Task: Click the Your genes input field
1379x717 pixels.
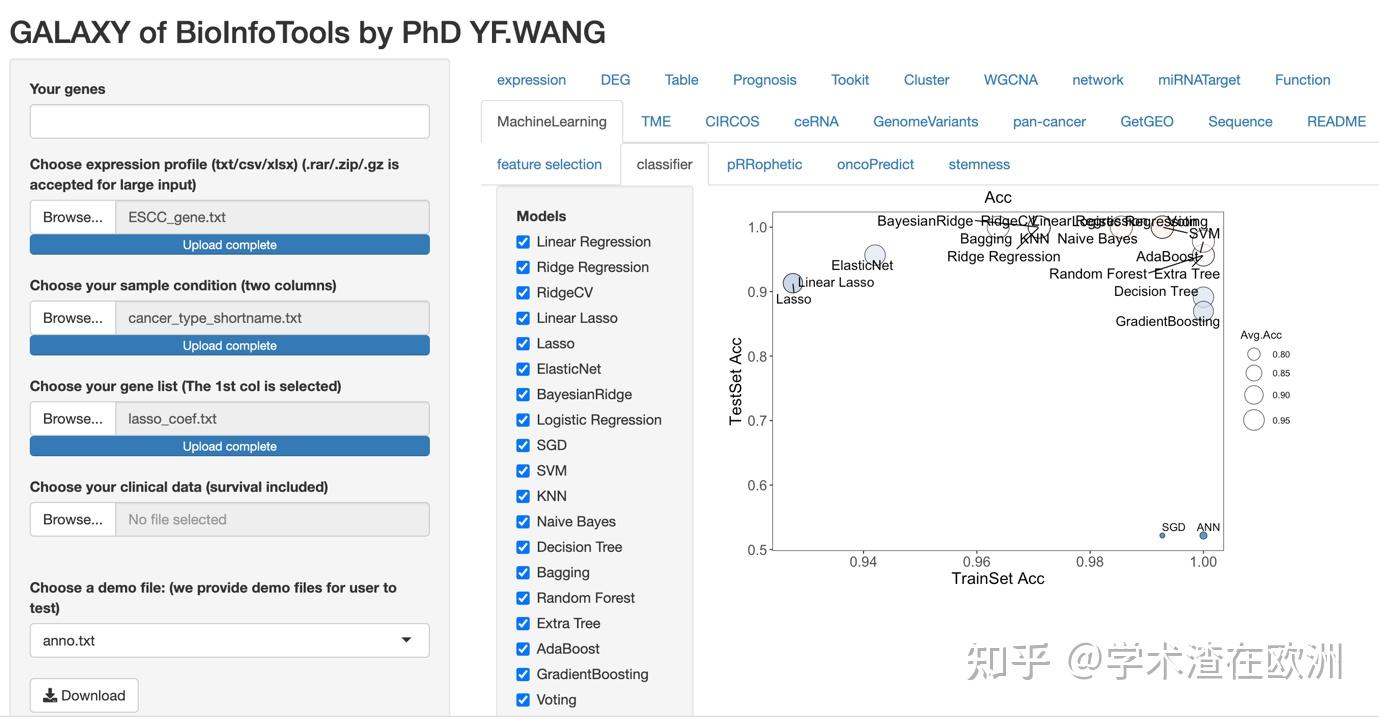Action: pos(229,121)
